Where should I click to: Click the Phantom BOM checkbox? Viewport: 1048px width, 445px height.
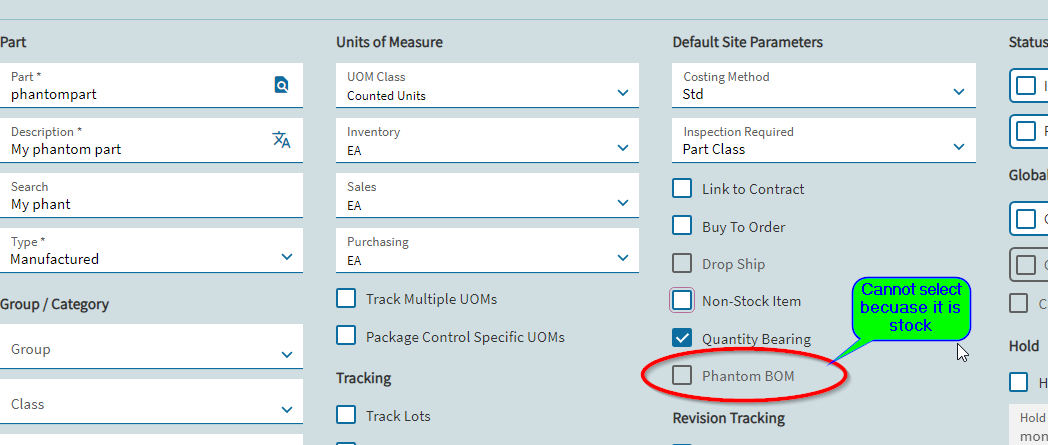(x=682, y=376)
